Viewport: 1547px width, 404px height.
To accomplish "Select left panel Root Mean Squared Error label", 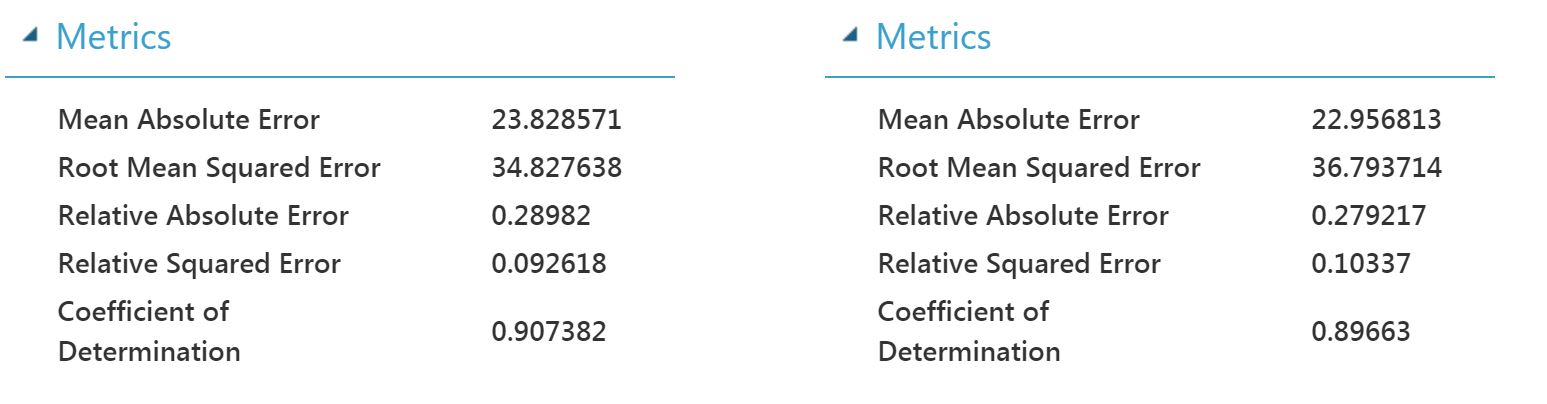I will tap(219, 168).
